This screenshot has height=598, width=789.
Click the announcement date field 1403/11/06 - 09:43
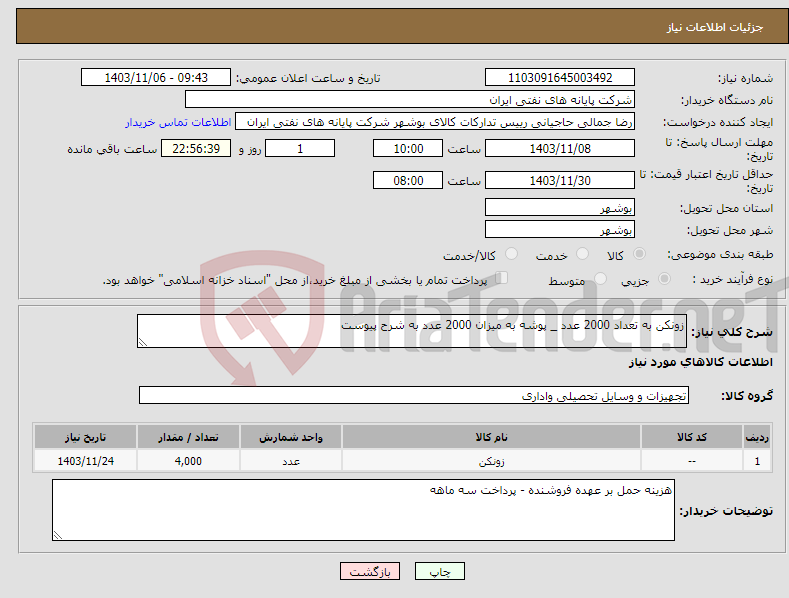click(156, 78)
